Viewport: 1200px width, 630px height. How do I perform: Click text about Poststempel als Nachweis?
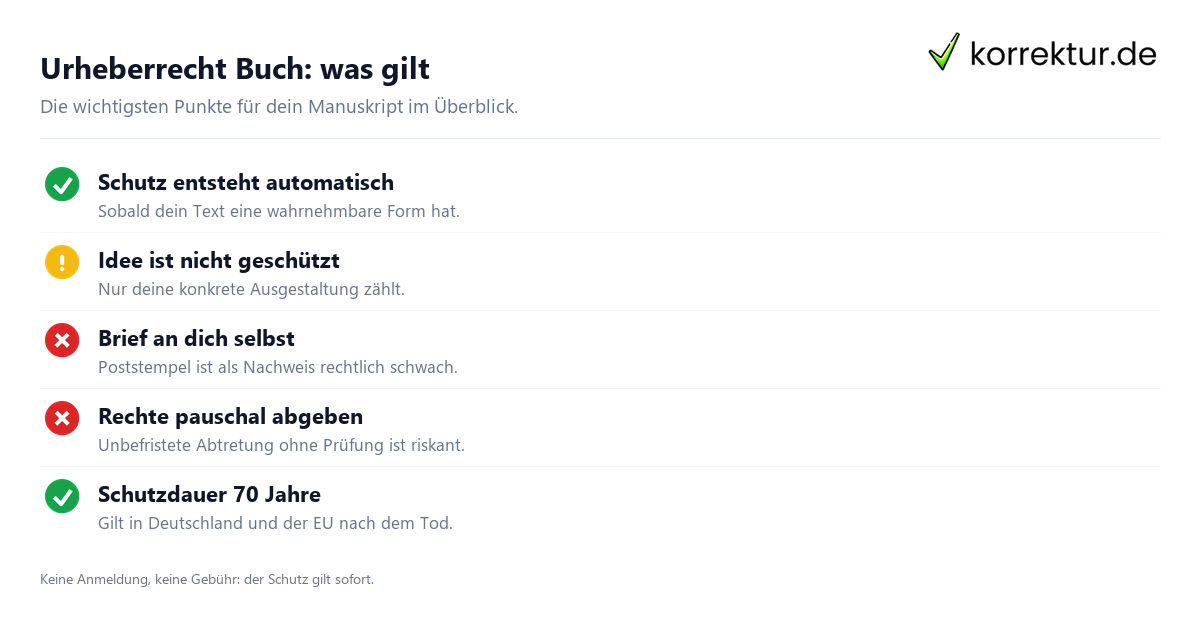point(278,368)
